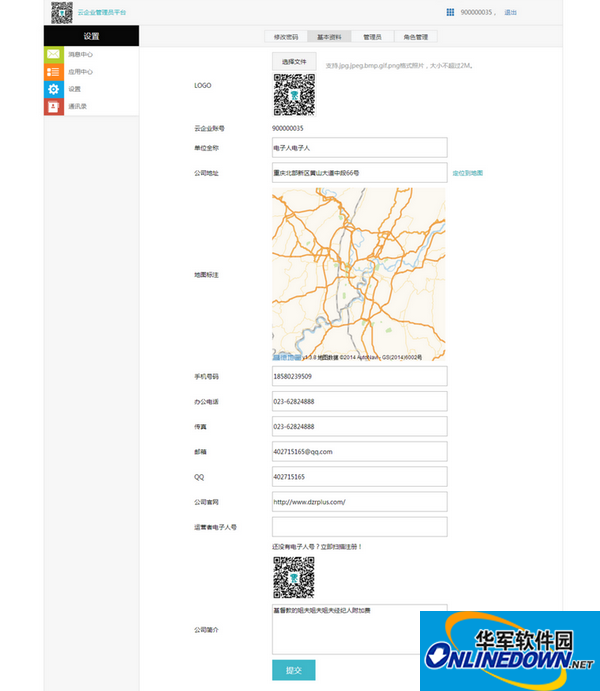Focus the 公司简介 text area

[359, 629]
